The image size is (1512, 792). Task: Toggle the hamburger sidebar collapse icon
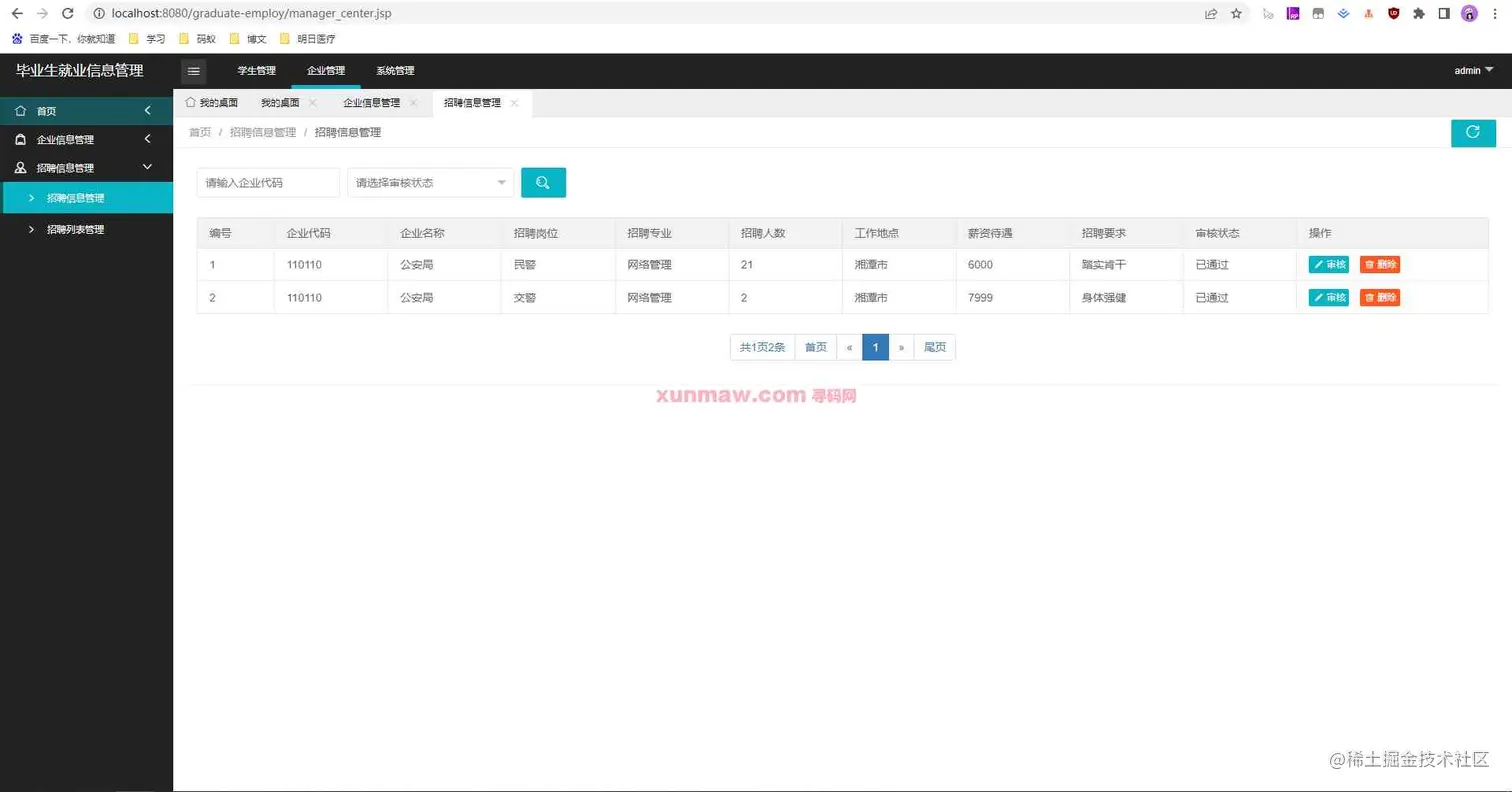click(194, 71)
